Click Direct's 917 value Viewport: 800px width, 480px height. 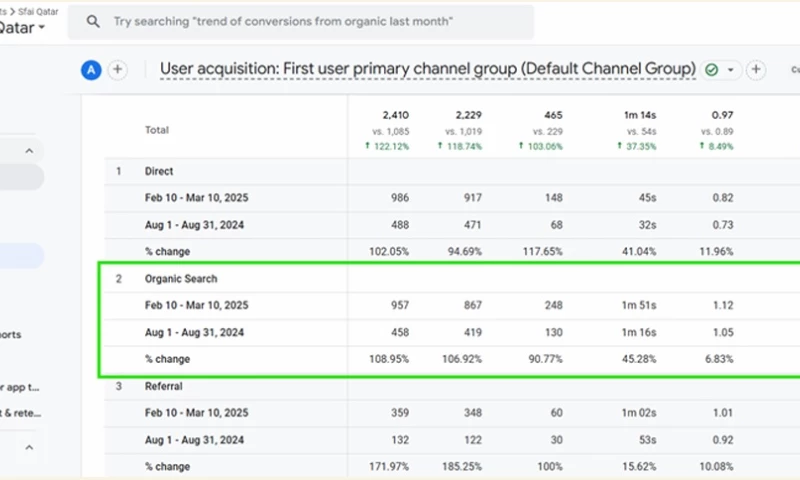(x=472, y=198)
